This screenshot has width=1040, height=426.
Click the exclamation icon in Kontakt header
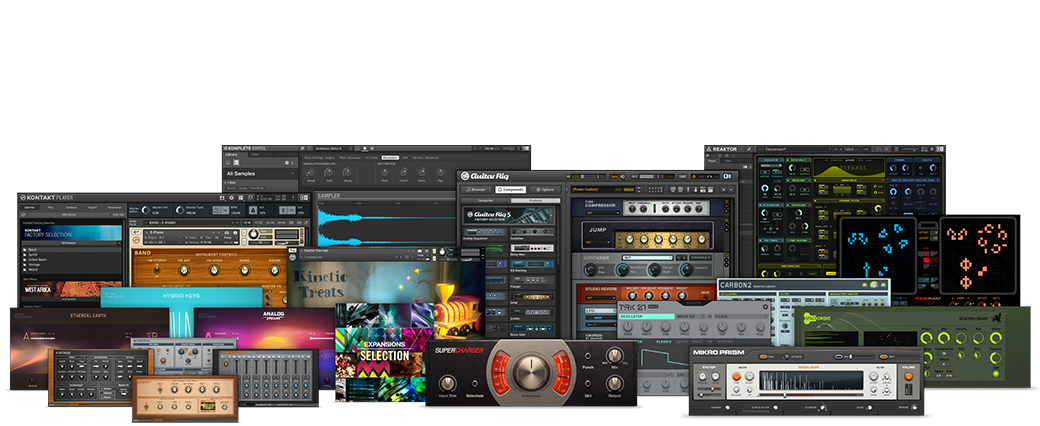click(x=292, y=198)
